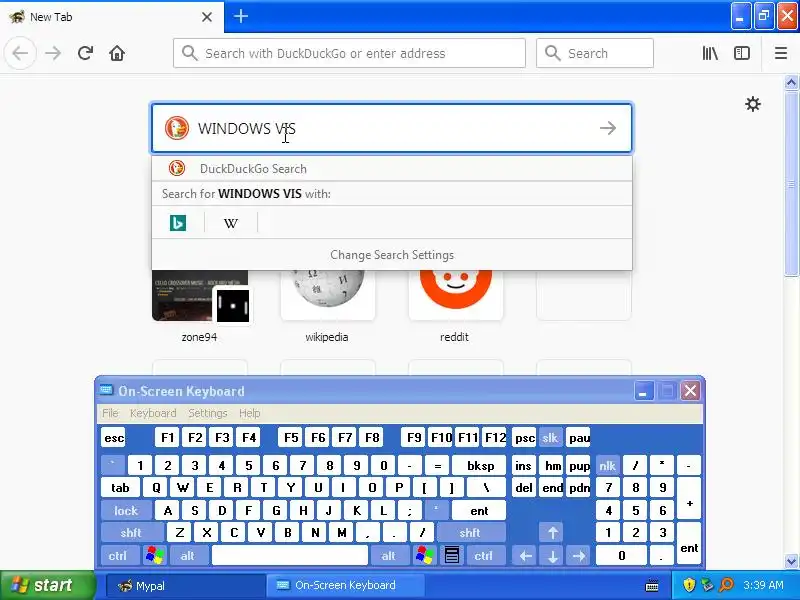Focus the address bar field
The image size is (800, 600).
[x=349, y=53]
